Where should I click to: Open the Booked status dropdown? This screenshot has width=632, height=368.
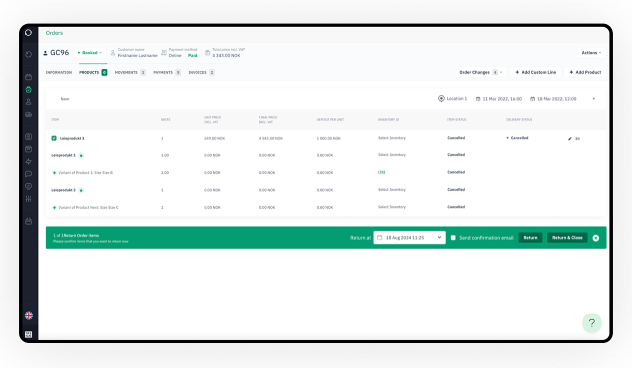point(90,53)
